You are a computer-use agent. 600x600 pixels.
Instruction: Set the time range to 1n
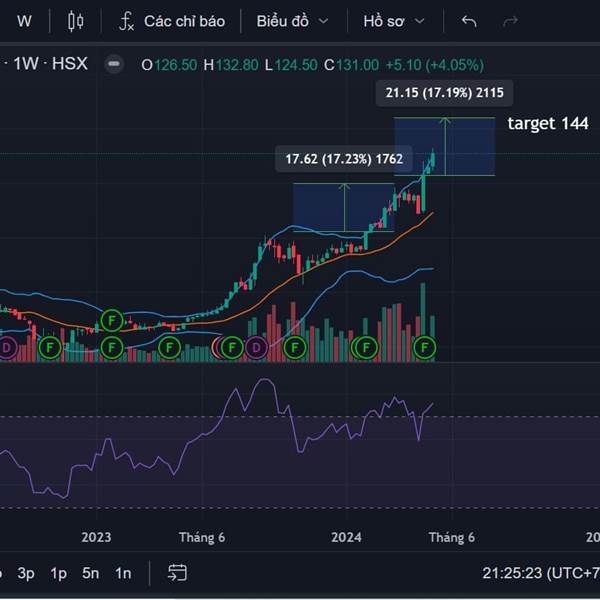click(123, 573)
